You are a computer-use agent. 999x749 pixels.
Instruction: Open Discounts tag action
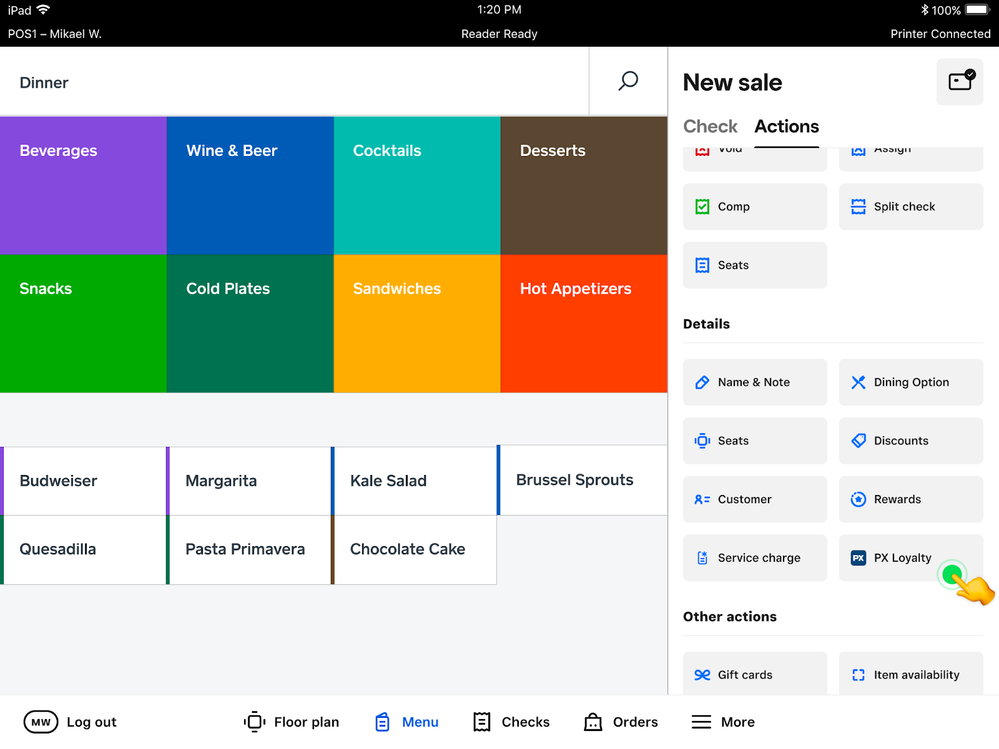[910, 441]
